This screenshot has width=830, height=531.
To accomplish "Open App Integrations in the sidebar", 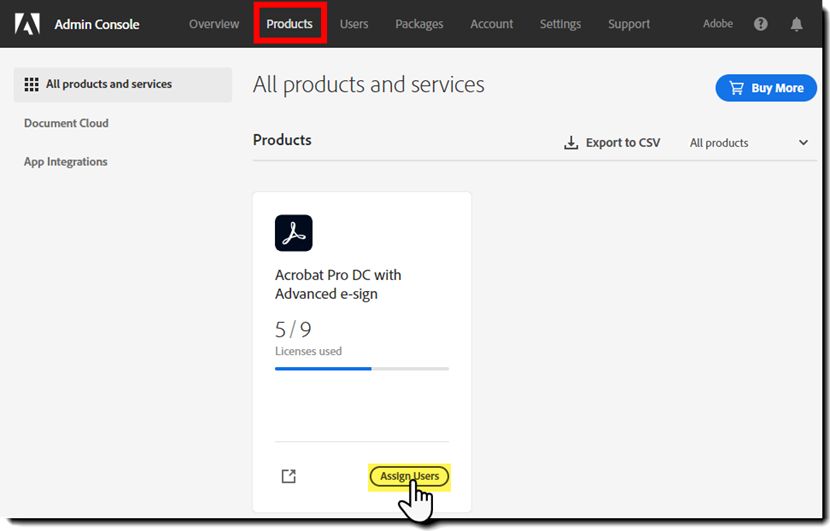I will pos(65,162).
